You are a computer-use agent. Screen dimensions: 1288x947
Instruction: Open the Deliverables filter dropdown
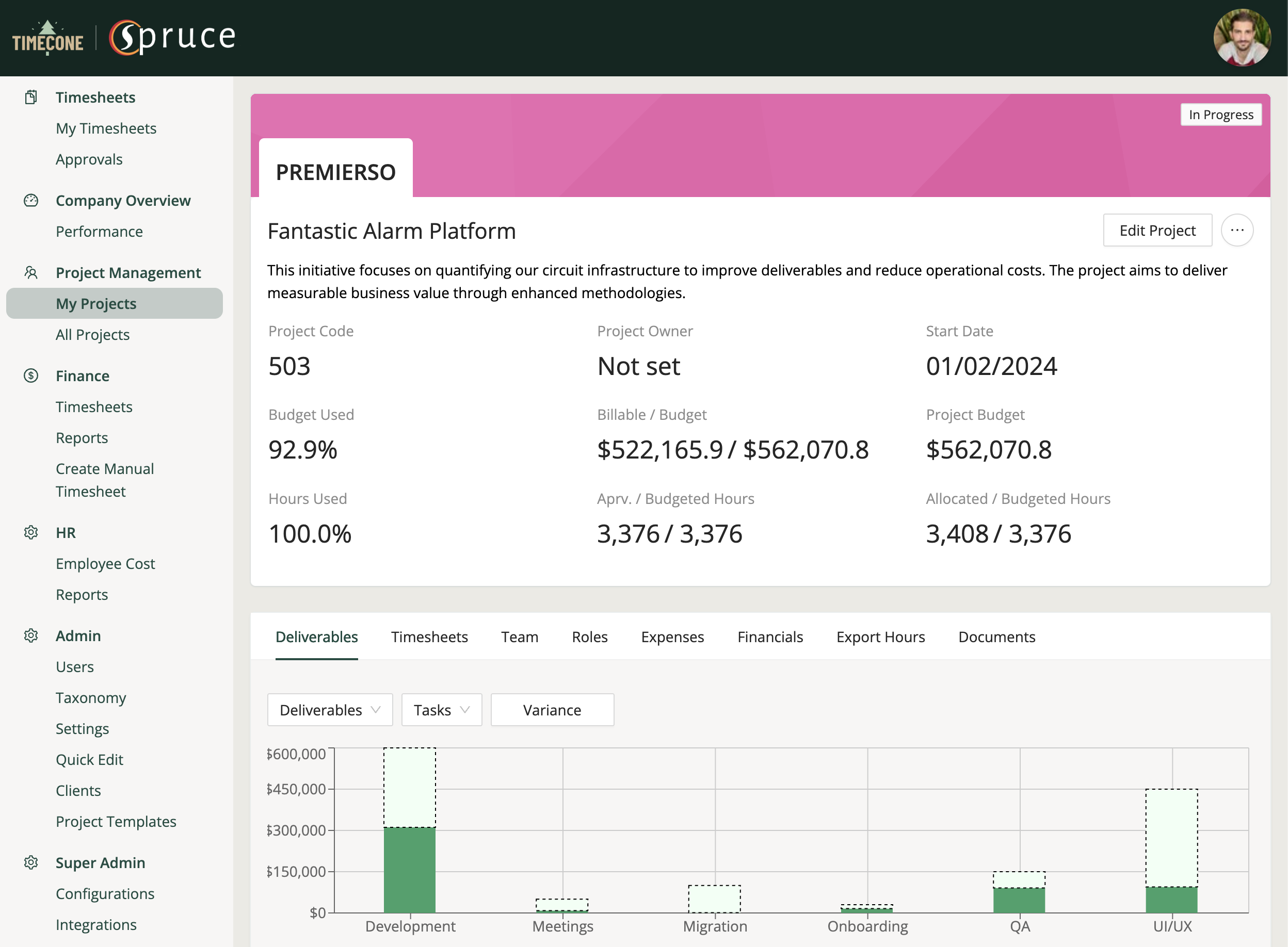329,710
